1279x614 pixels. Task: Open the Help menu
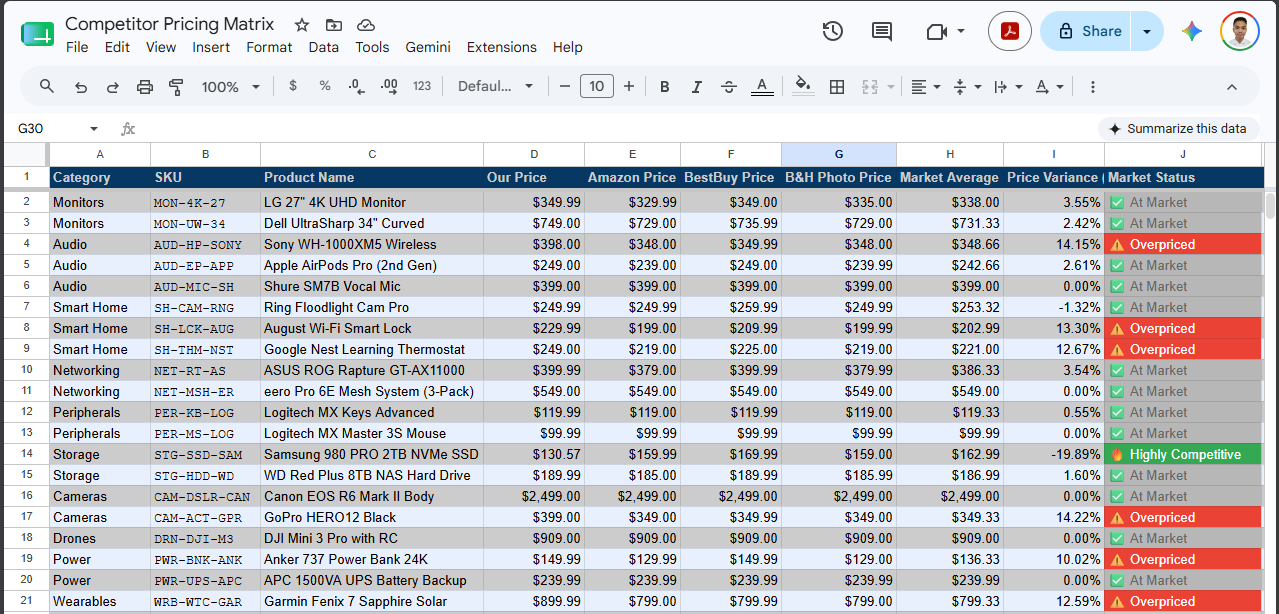tap(567, 47)
